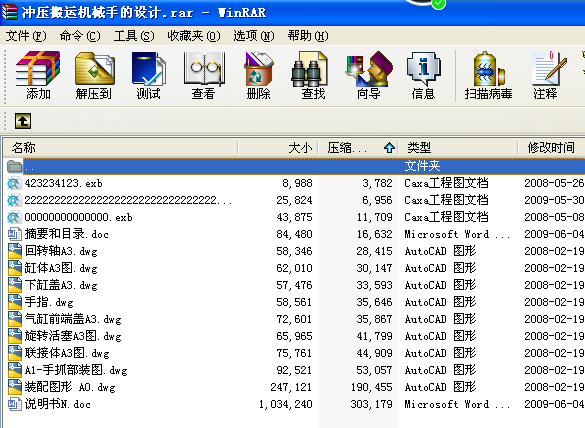Click the 装配图形 A0.dwg file icon
This screenshot has height=428, width=585.
[15, 387]
